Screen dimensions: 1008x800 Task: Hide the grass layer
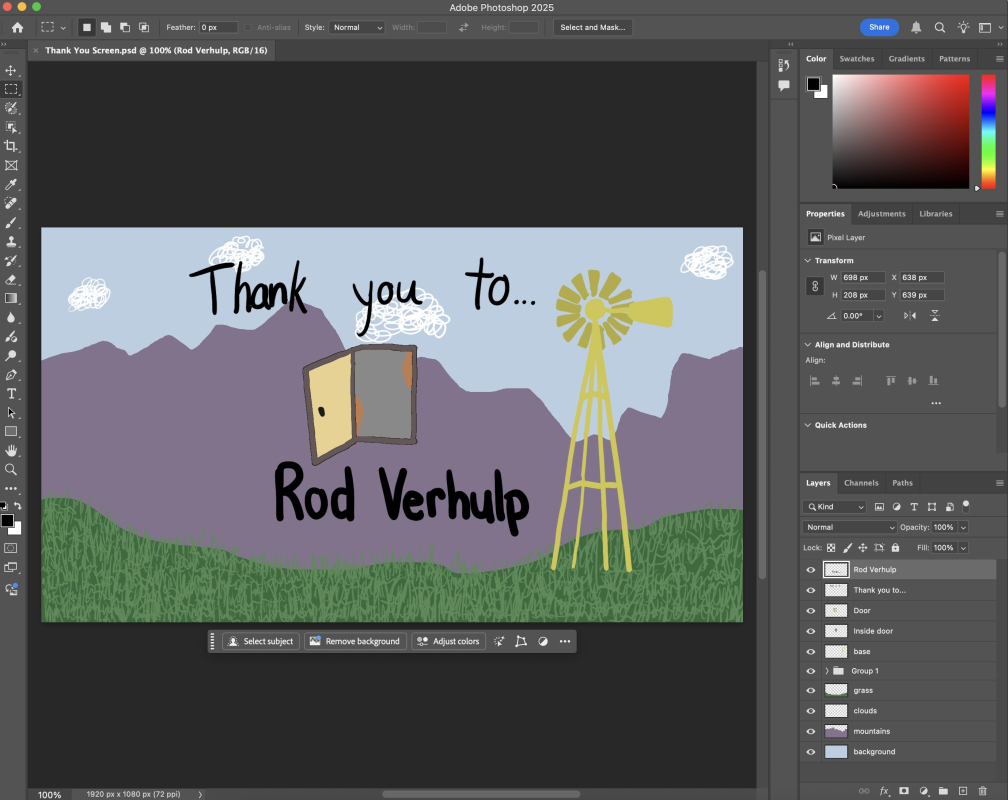[811, 691]
